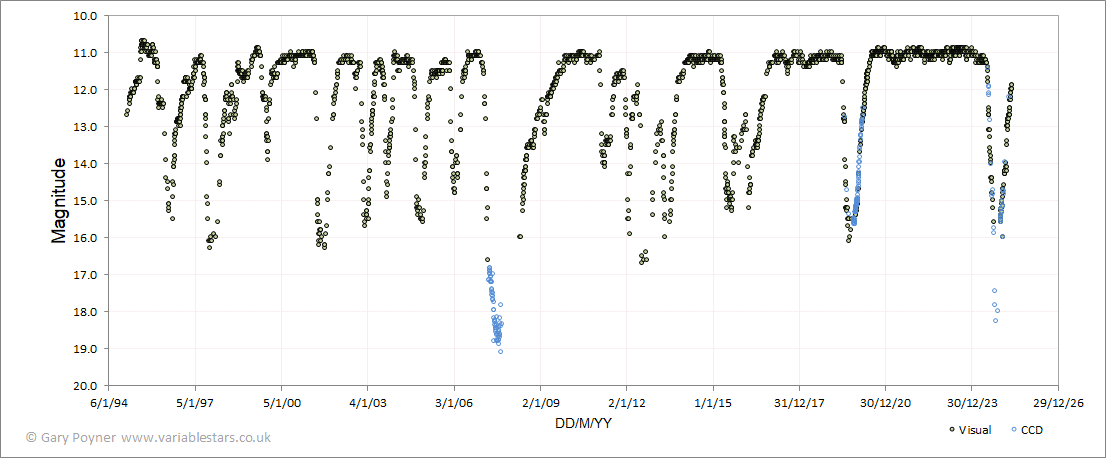The image size is (1106, 458).
Task: Click the 1/1/15 date label
Action: pyautogui.click(x=713, y=404)
